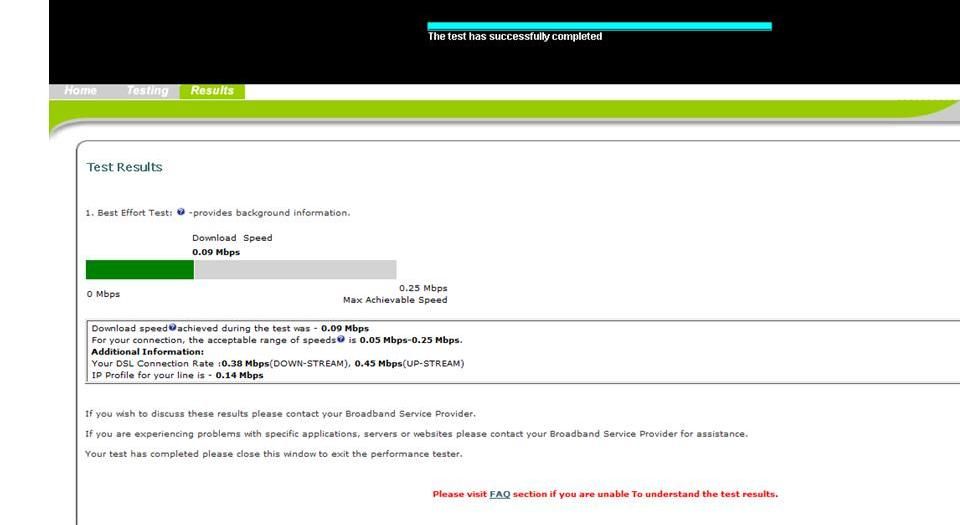
Task: Click the '0.25 Mbps' max label
Action: (423, 288)
